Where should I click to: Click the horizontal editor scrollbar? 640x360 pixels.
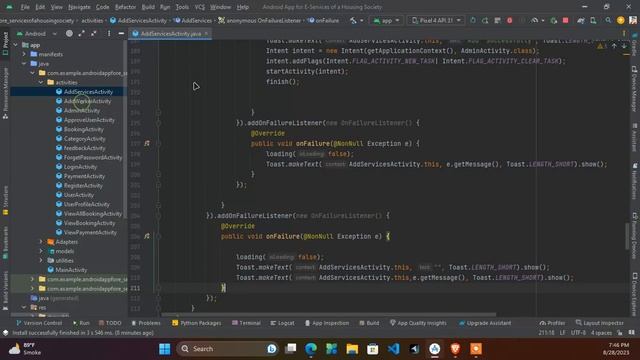(x=329, y=315)
